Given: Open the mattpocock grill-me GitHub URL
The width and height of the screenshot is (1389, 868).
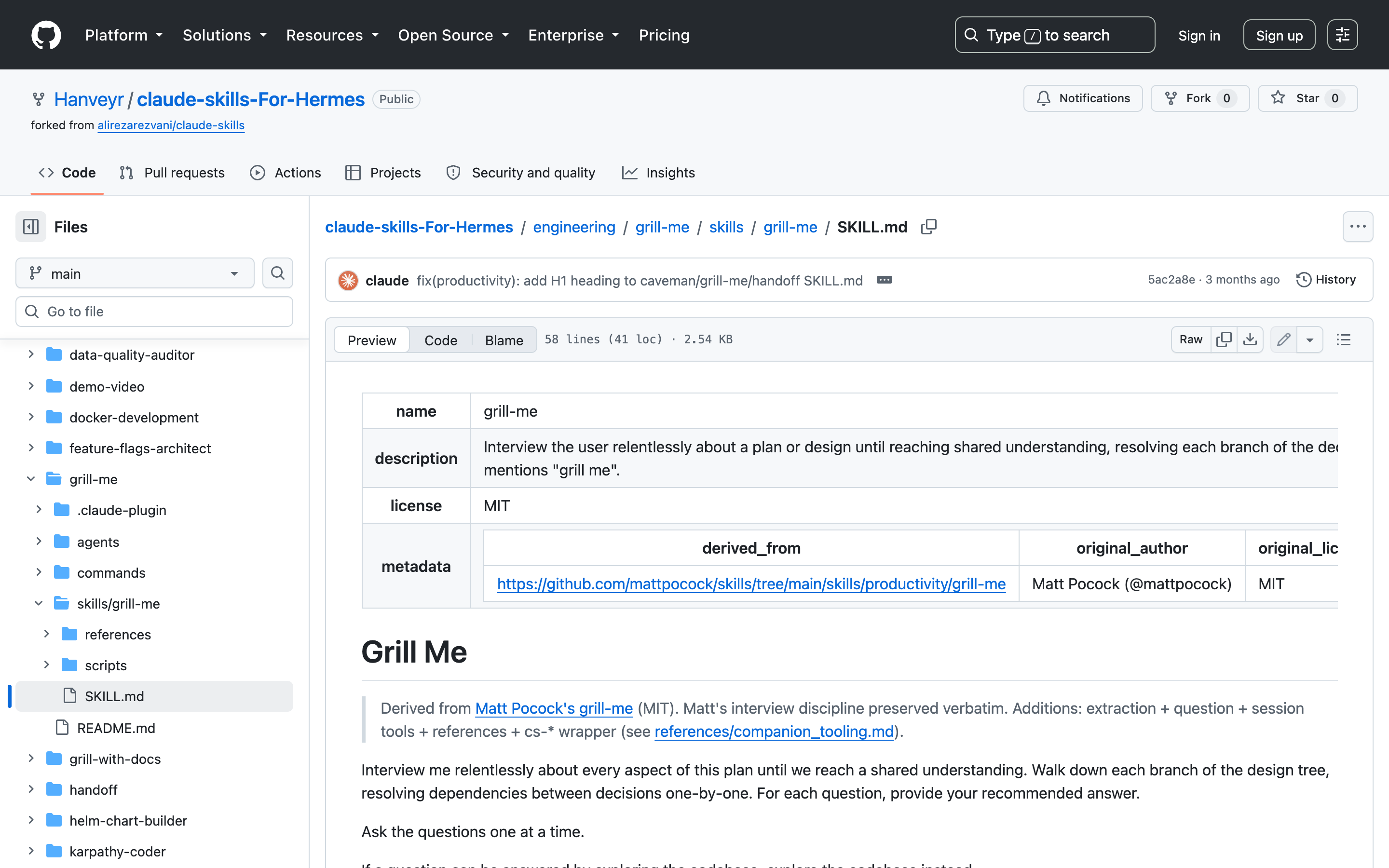Looking at the screenshot, I should [x=751, y=584].
